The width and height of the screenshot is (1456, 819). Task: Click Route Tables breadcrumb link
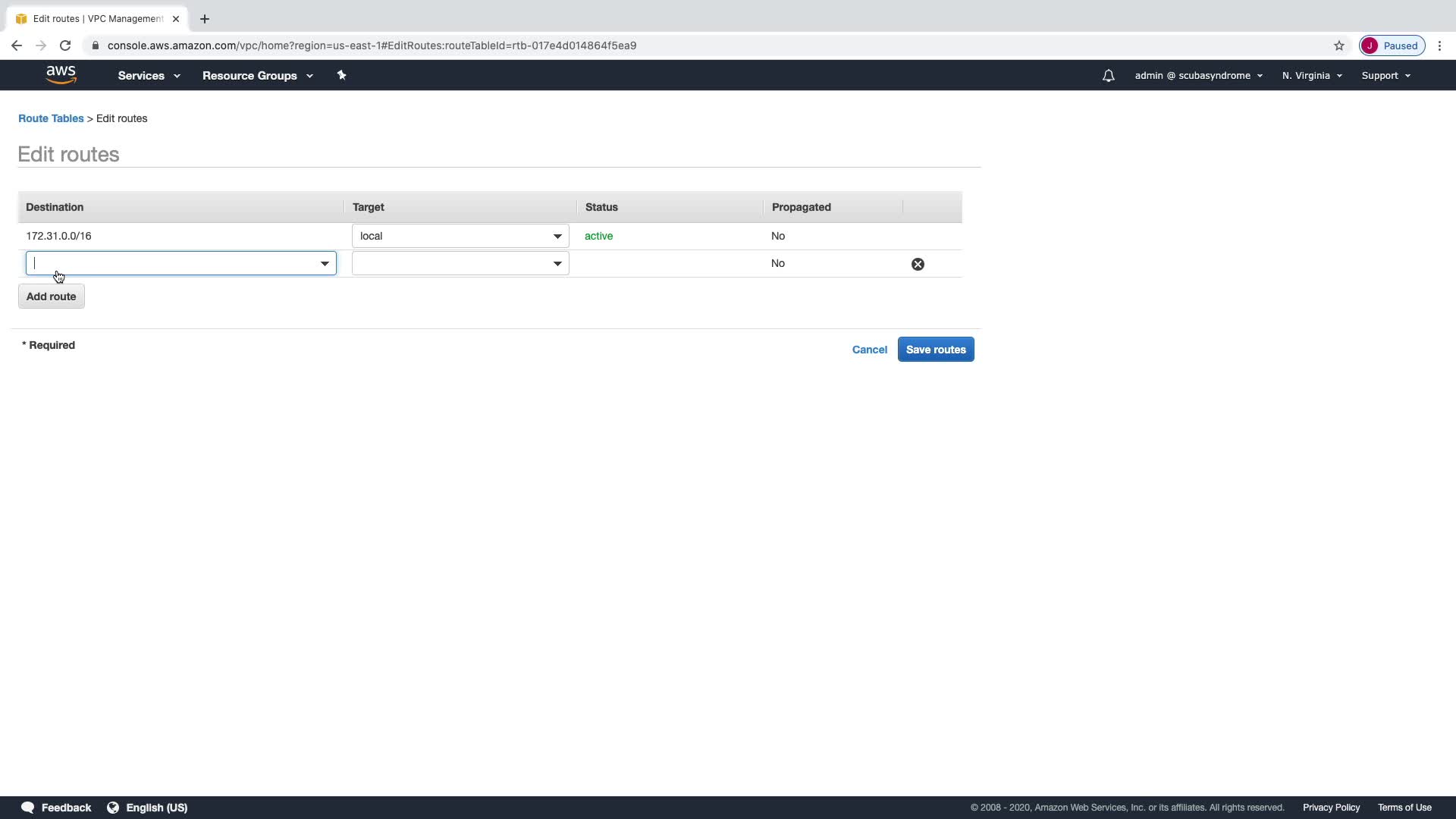click(x=51, y=118)
